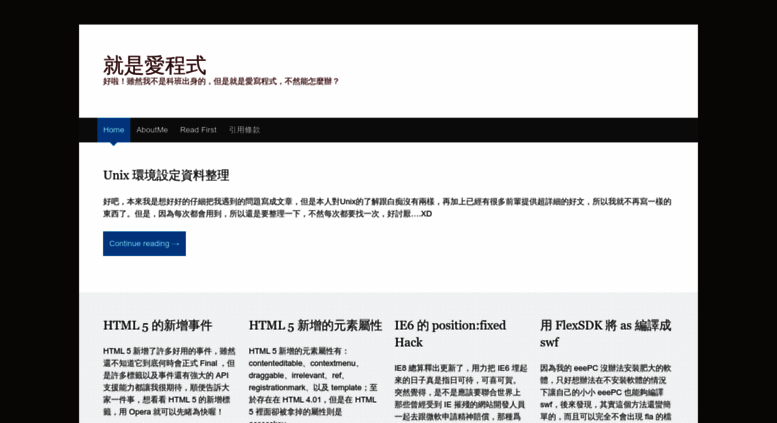Open the HTML 5 的新增事件 article
777x423 pixels.
[x=158, y=325]
